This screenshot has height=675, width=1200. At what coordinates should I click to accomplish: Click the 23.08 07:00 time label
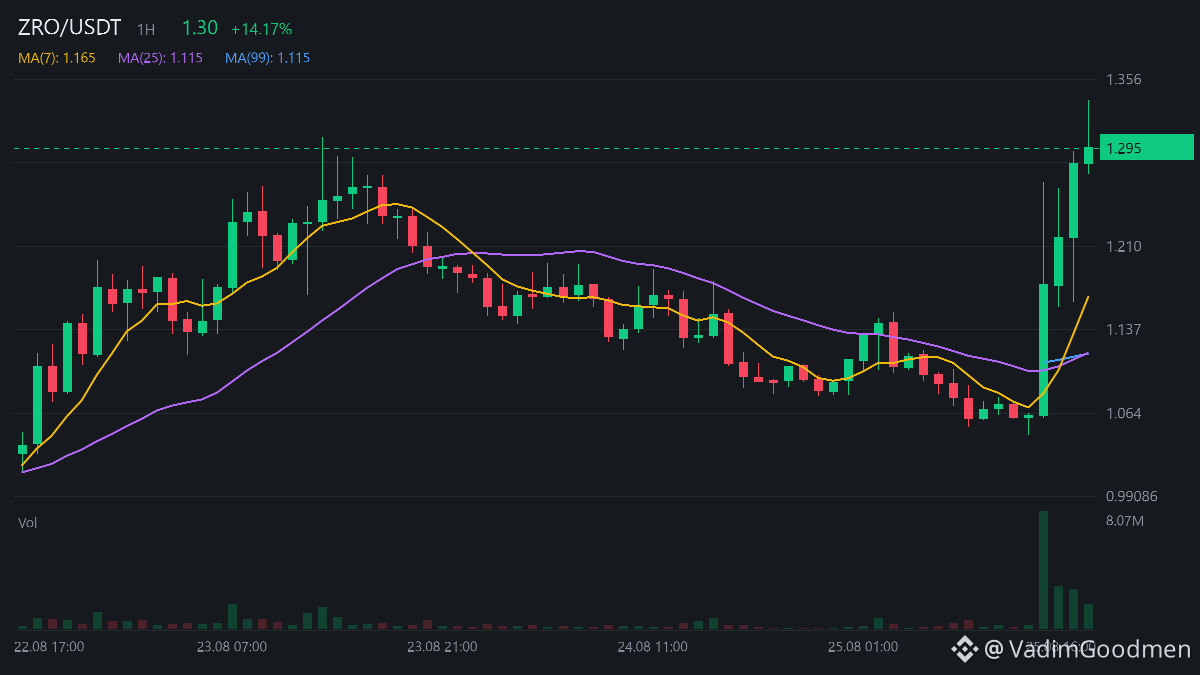pyautogui.click(x=232, y=647)
